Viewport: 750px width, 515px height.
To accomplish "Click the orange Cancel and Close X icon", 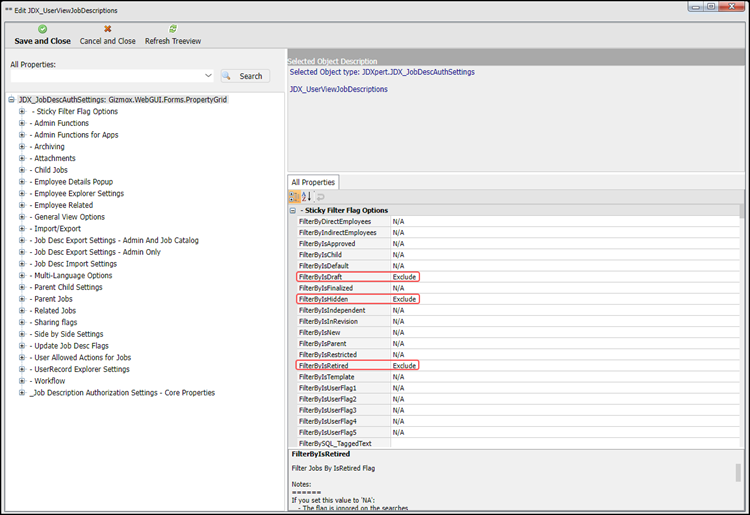I will tap(108, 29).
